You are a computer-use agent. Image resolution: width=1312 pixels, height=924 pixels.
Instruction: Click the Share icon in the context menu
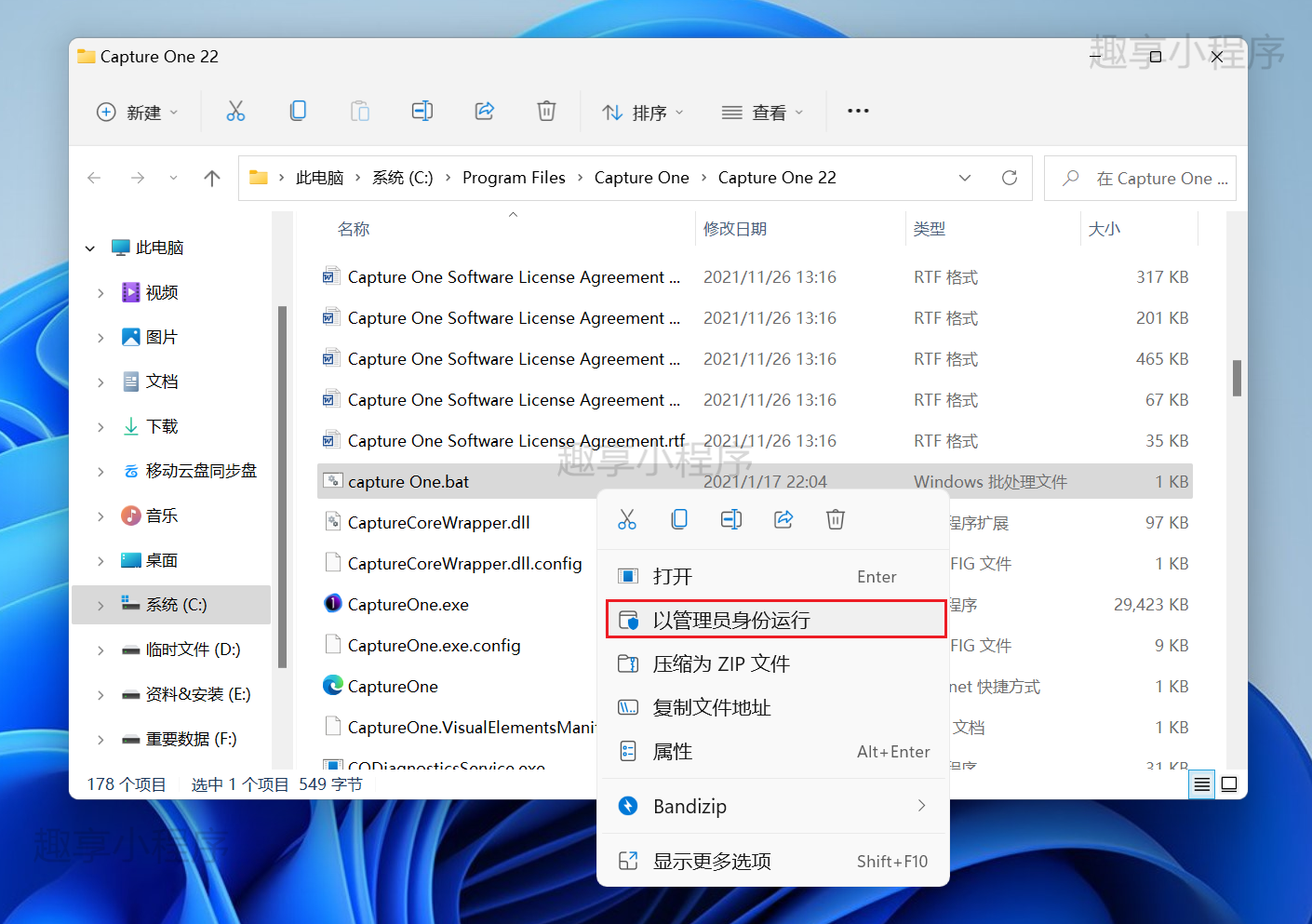(783, 519)
